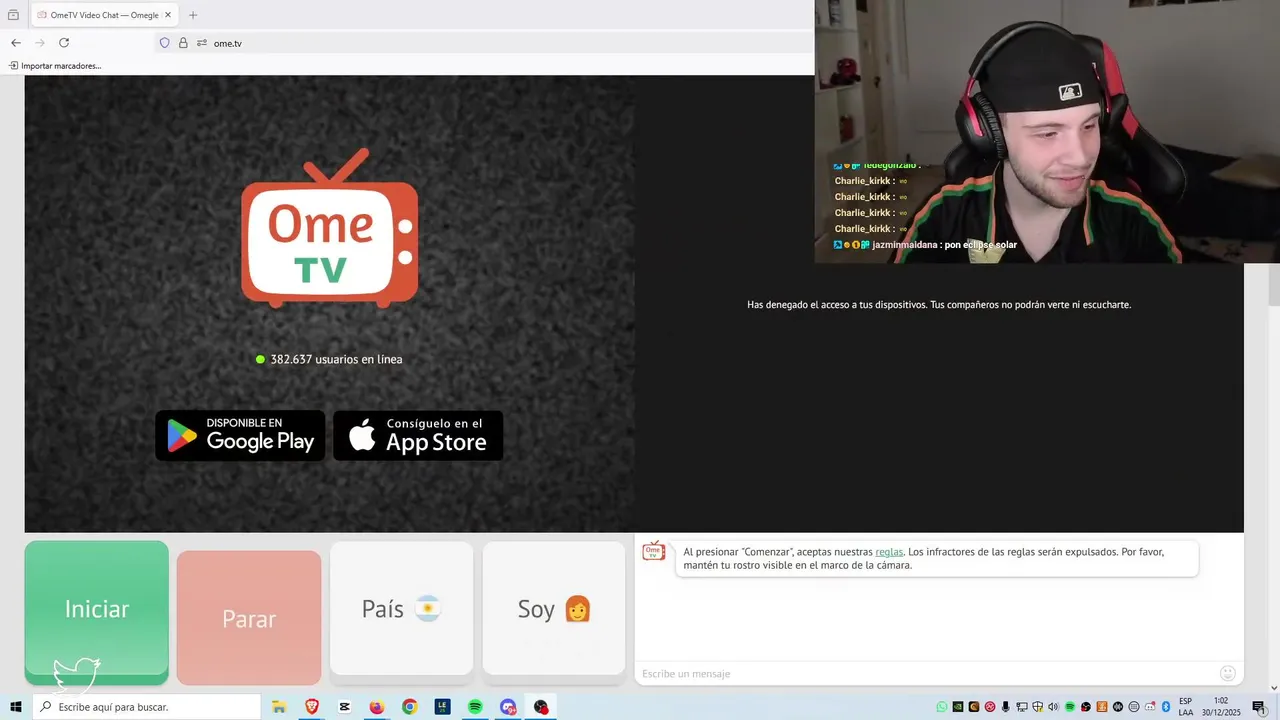Open CapCut from taskbar
The width and height of the screenshot is (1280, 720).
(345, 707)
